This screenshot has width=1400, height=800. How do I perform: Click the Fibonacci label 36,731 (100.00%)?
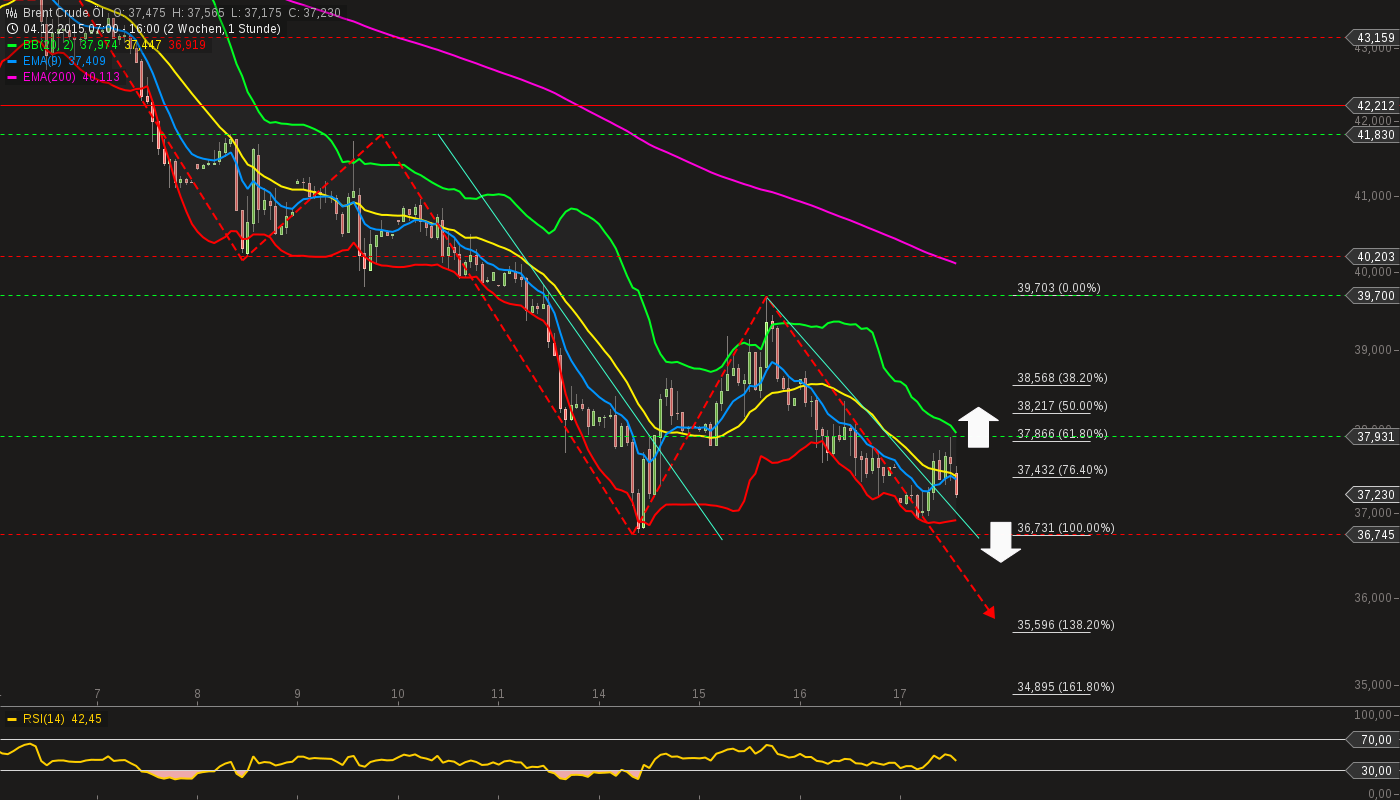pos(1066,528)
